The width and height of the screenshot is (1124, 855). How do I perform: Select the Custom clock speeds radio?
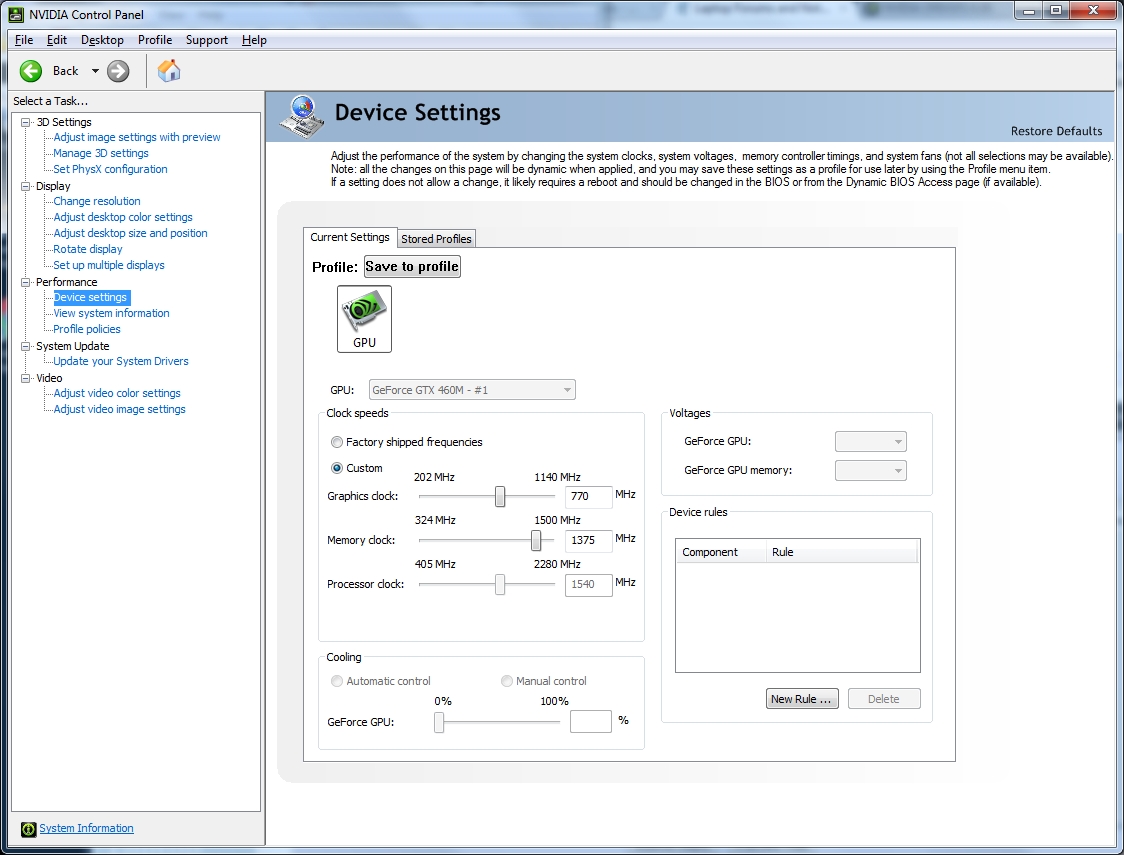tap(336, 468)
